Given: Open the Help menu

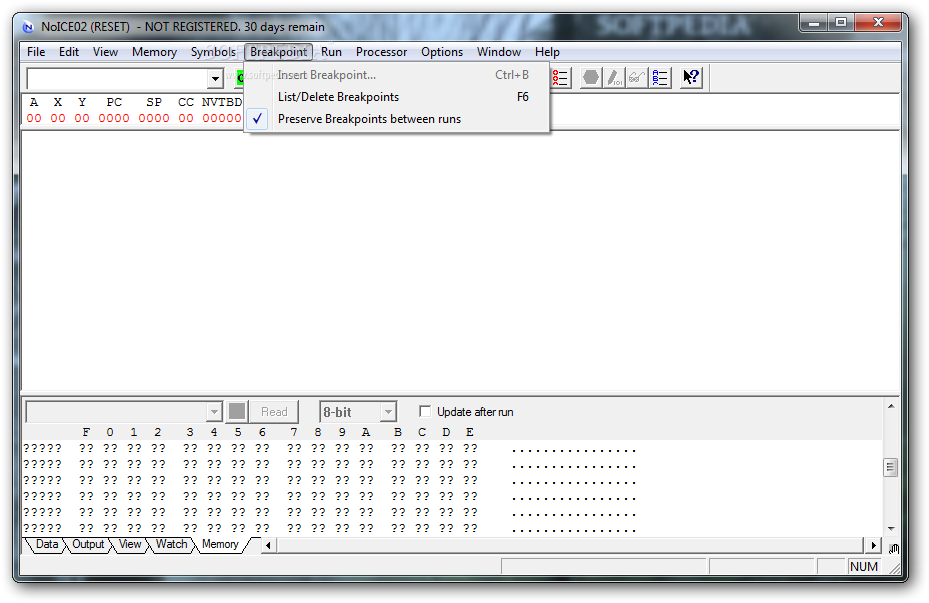Looking at the screenshot, I should [547, 52].
